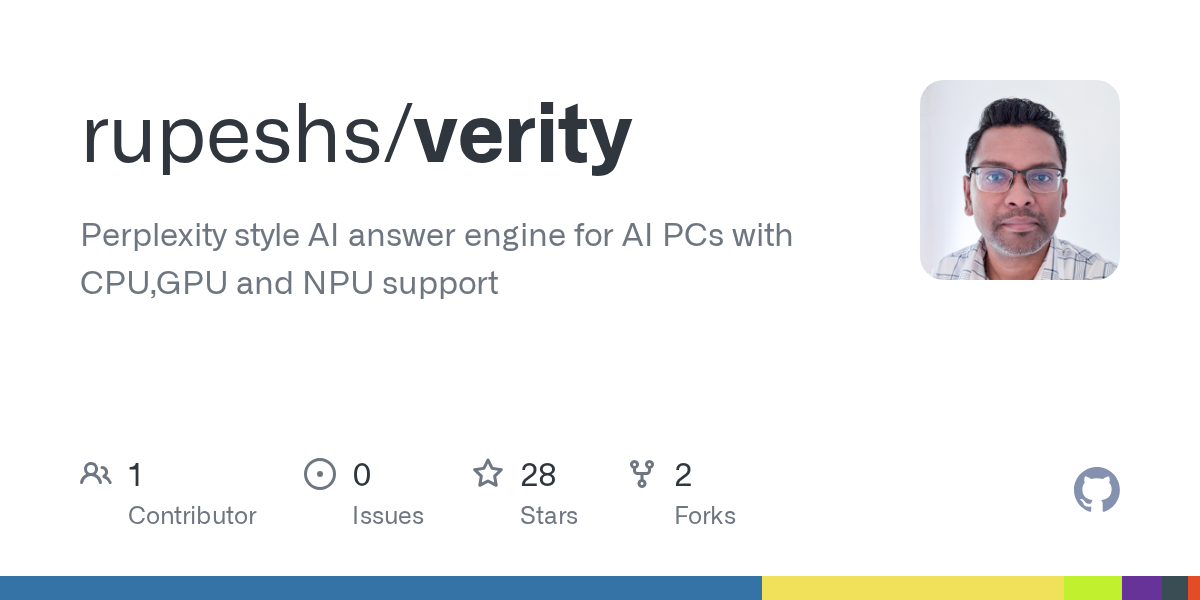Click the star count number 28
The height and width of the screenshot is (600, 1200).
coord(538,475)
